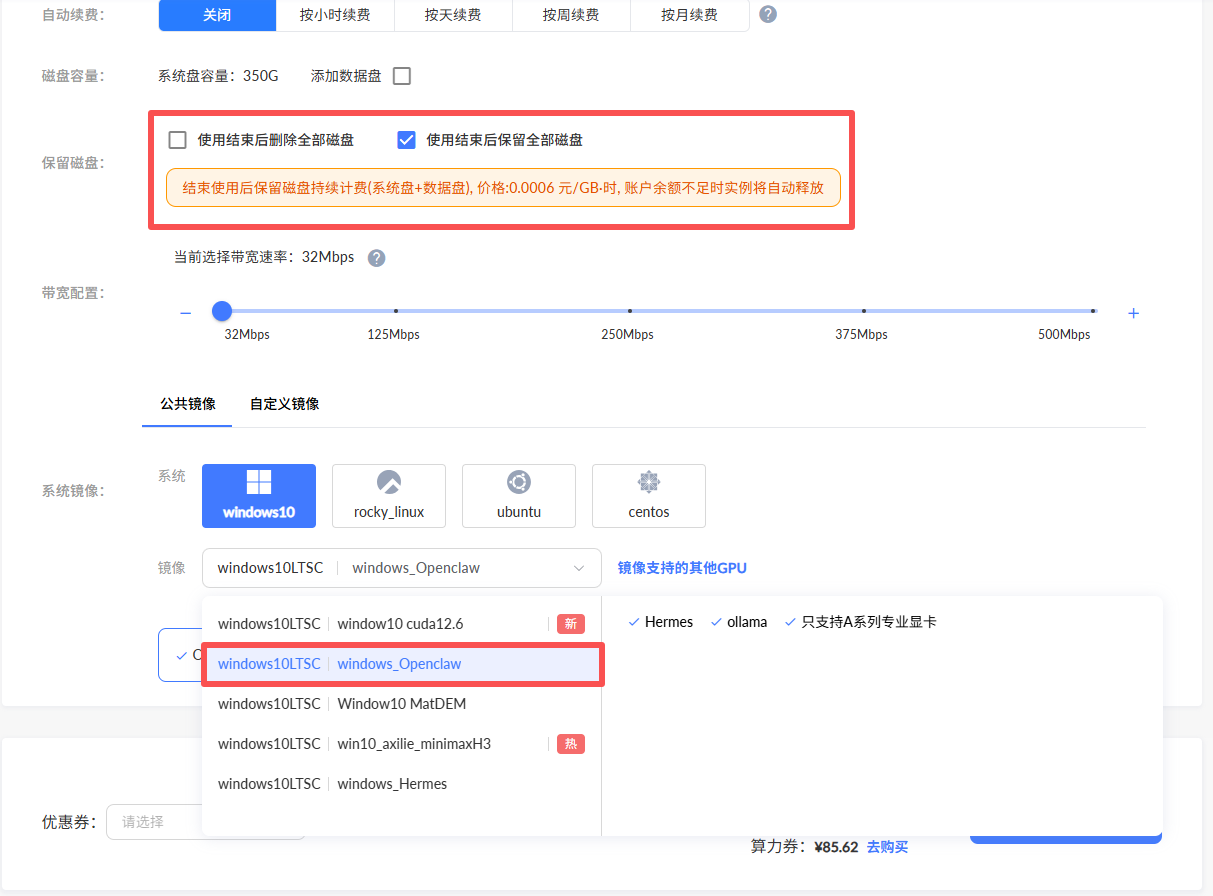
Task: Check 使用结束后删除全部磁盘 option
Action: [x=178, y=140]
